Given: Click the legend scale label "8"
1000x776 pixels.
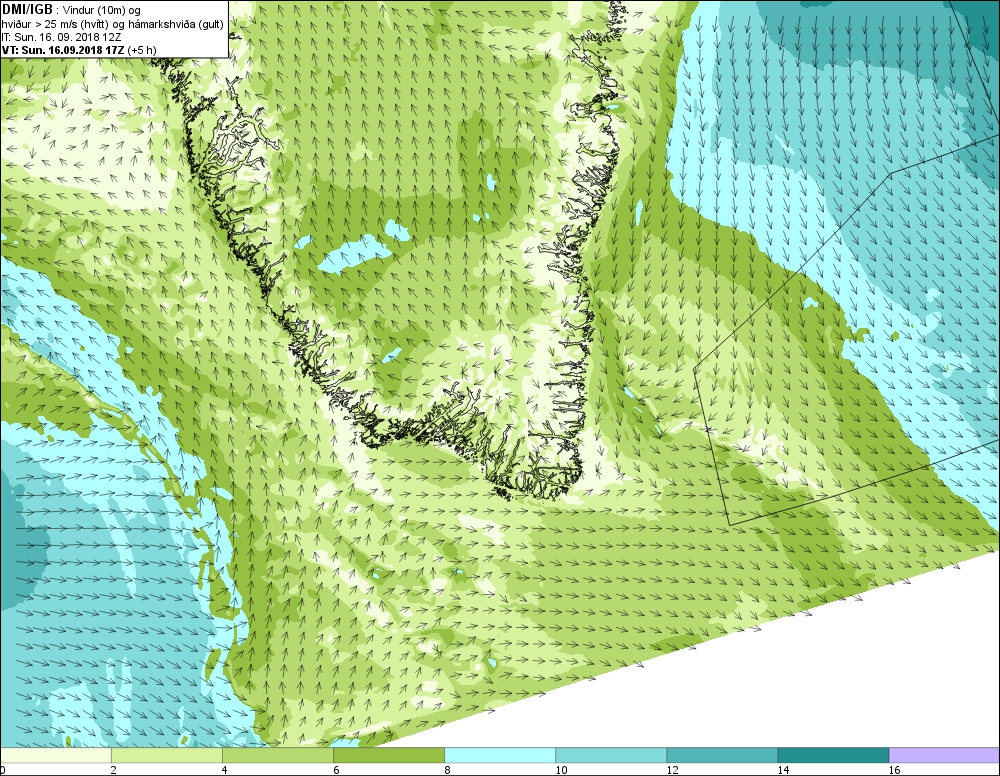Looking at the screenshot, I should (447, 770).
